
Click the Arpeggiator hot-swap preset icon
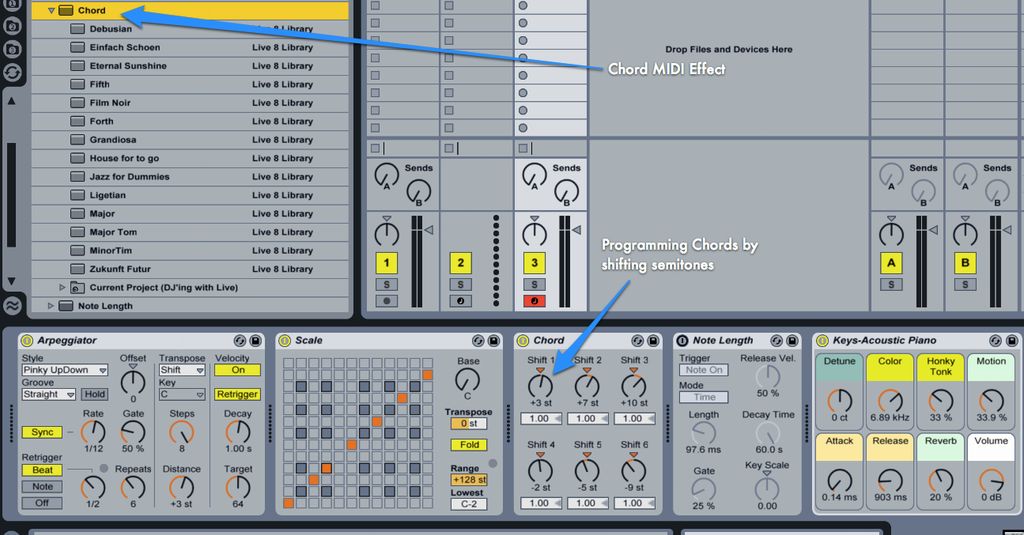240,340
